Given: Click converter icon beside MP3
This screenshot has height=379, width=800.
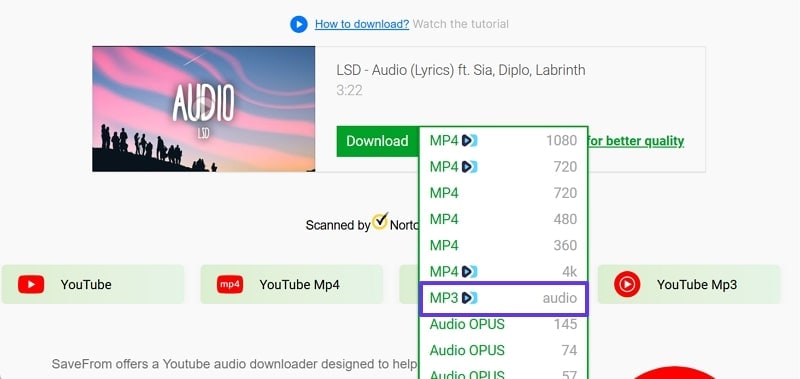Looking at the screenshot, I should tap(469, 298).
